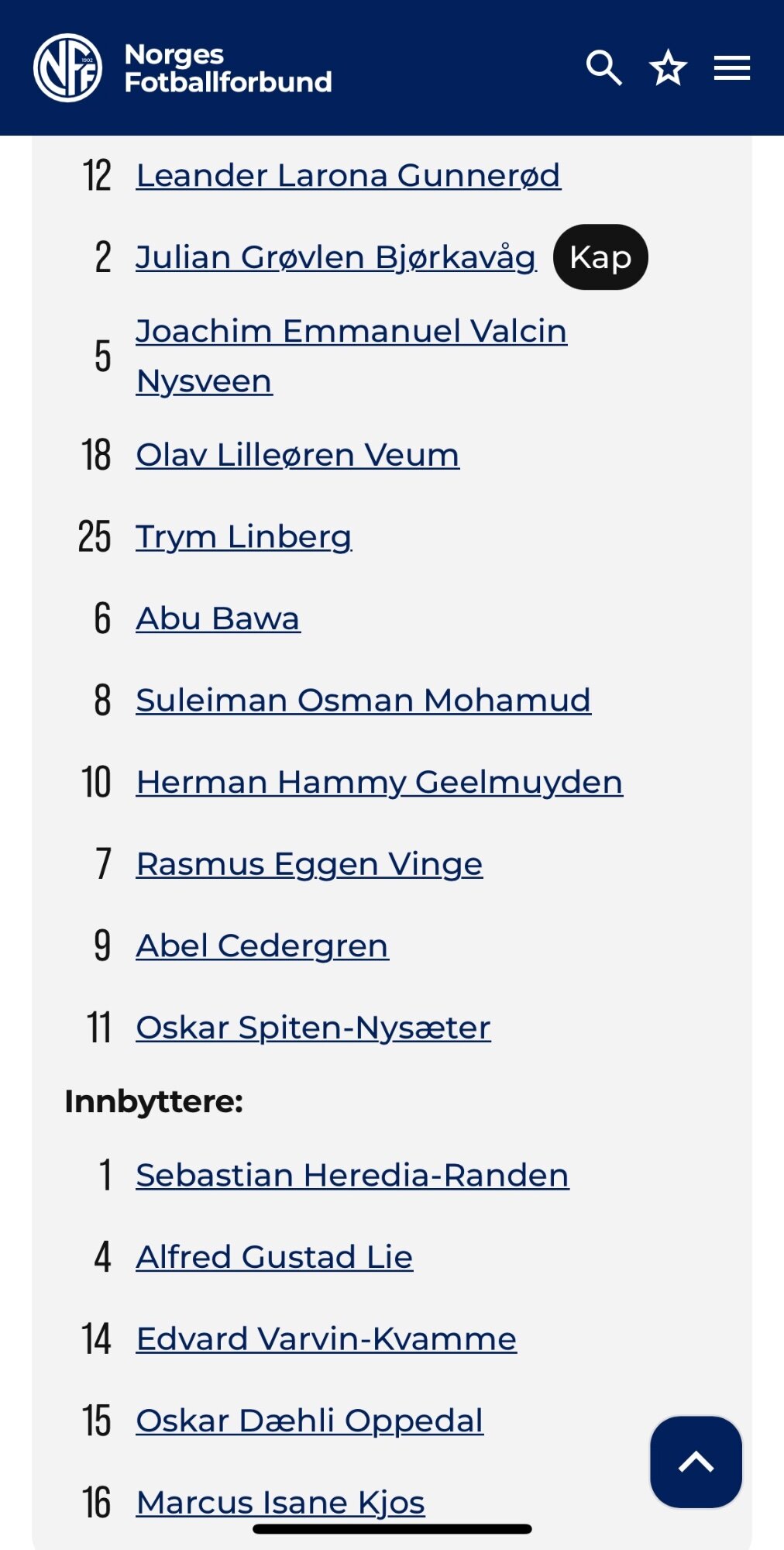This screenshot has width=784, height=1550.
Task: Open Trym Linberg player page
Action: click(x=244, y=536)
